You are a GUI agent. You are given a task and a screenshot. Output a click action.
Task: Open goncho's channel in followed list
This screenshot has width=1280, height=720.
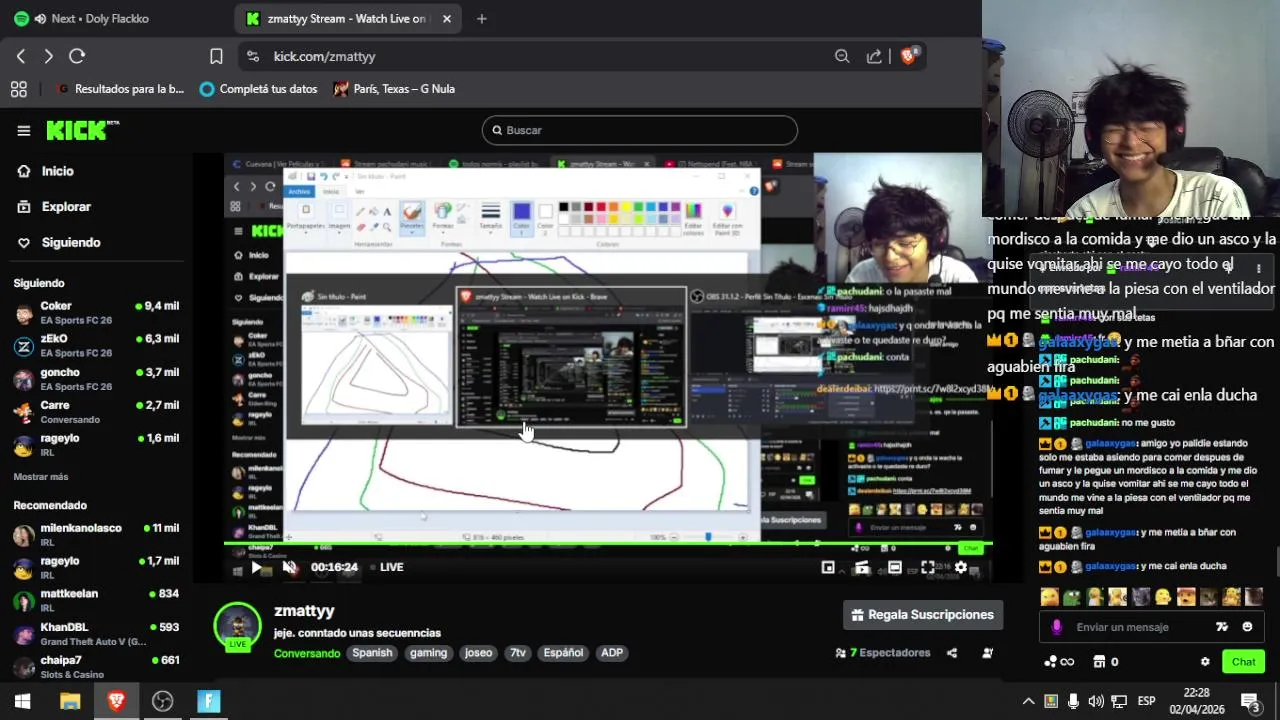(96, 379)
